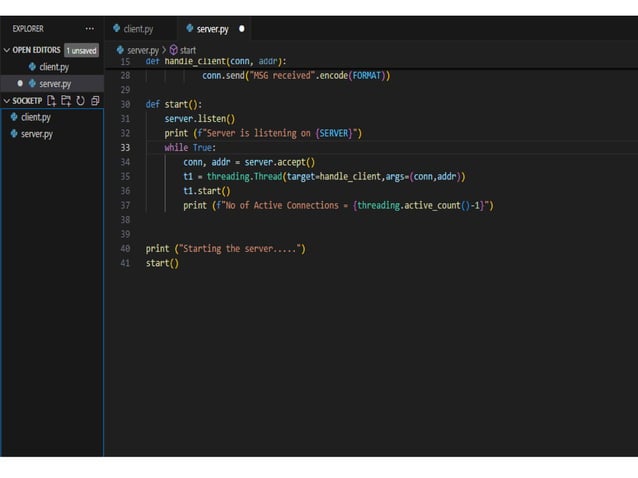Image resolution: width=638 pixels, height=478 pixels.
Task: Click the '1 unsaved' badge
Action: 82,50
